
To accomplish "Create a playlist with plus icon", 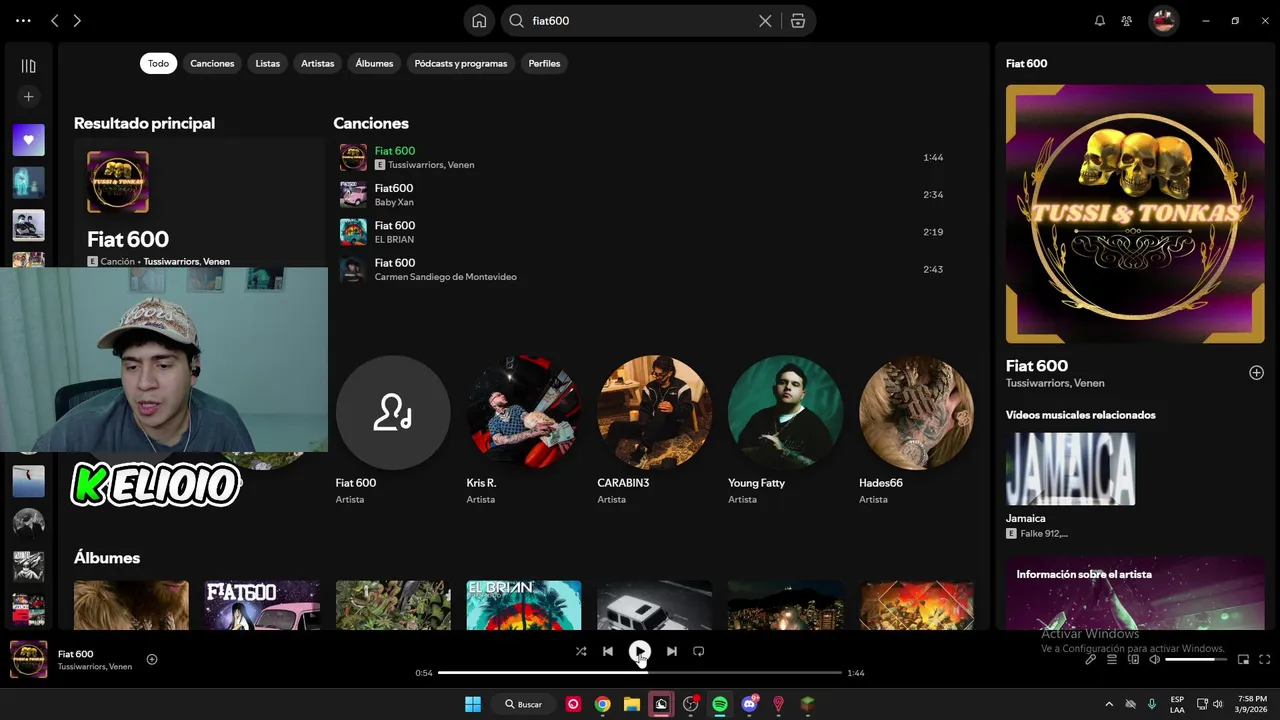I will [28, 96].
